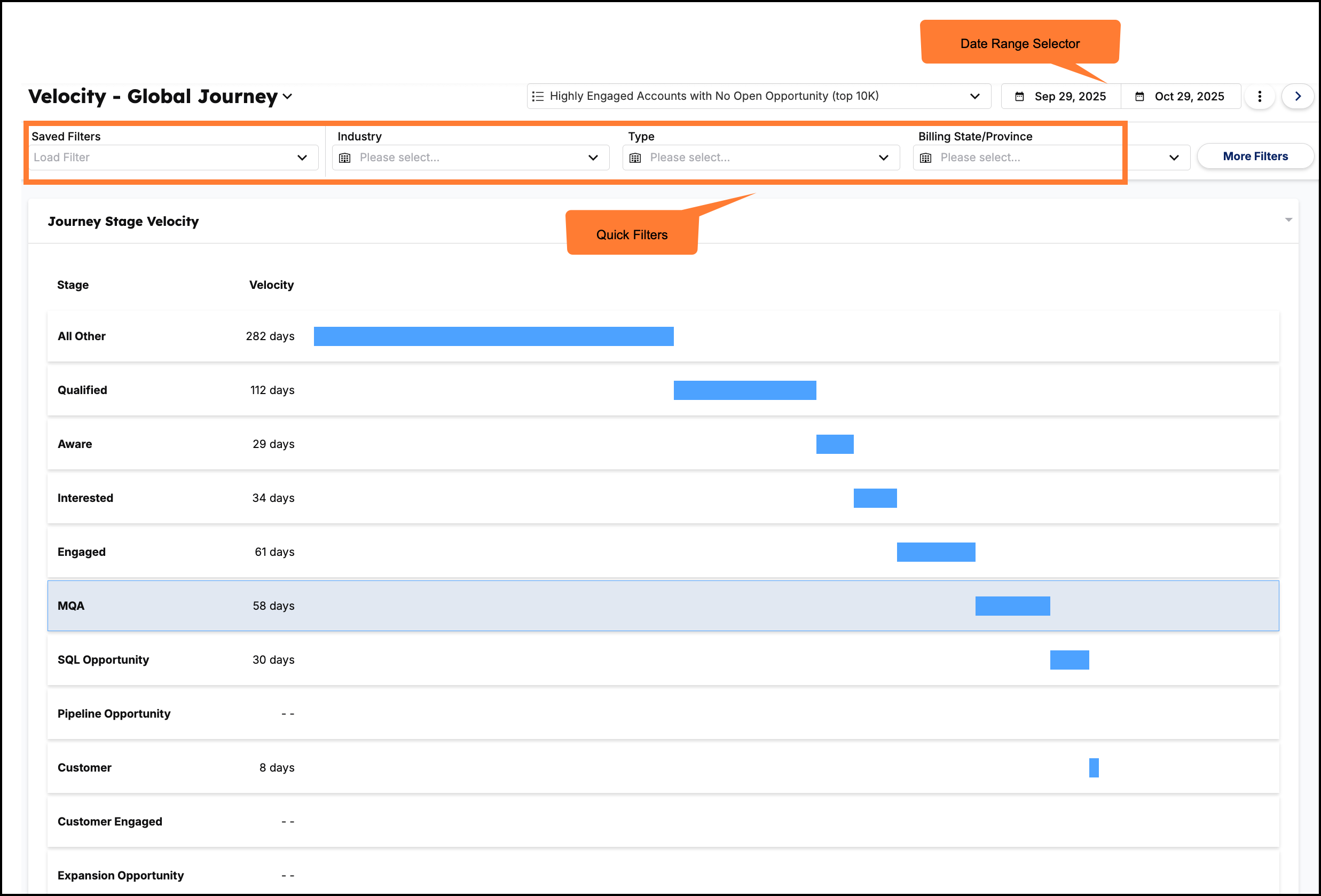Click the list icon in the segment selector
The image size is (1321, 896).
coord(538,96)
